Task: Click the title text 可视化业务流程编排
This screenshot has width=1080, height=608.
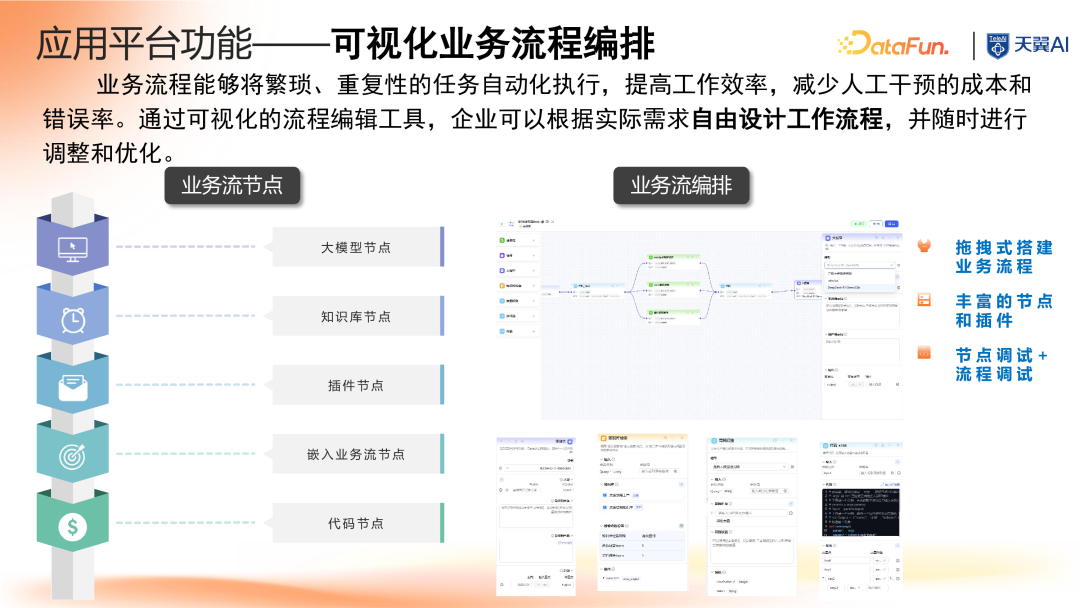Action: click(x=492, y=44)
